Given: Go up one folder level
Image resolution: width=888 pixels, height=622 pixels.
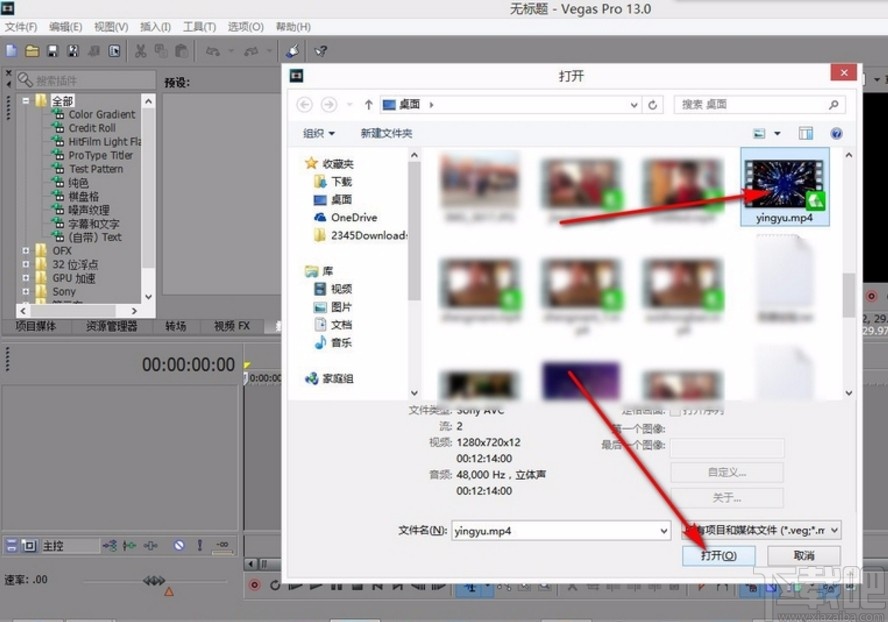Looking at the screenshot, I should 369,104.
